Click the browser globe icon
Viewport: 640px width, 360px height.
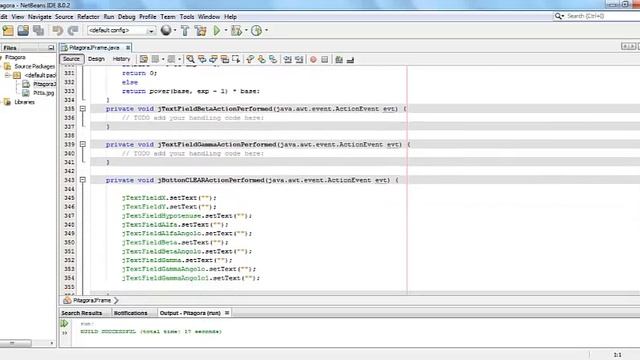tap(166, 30)
